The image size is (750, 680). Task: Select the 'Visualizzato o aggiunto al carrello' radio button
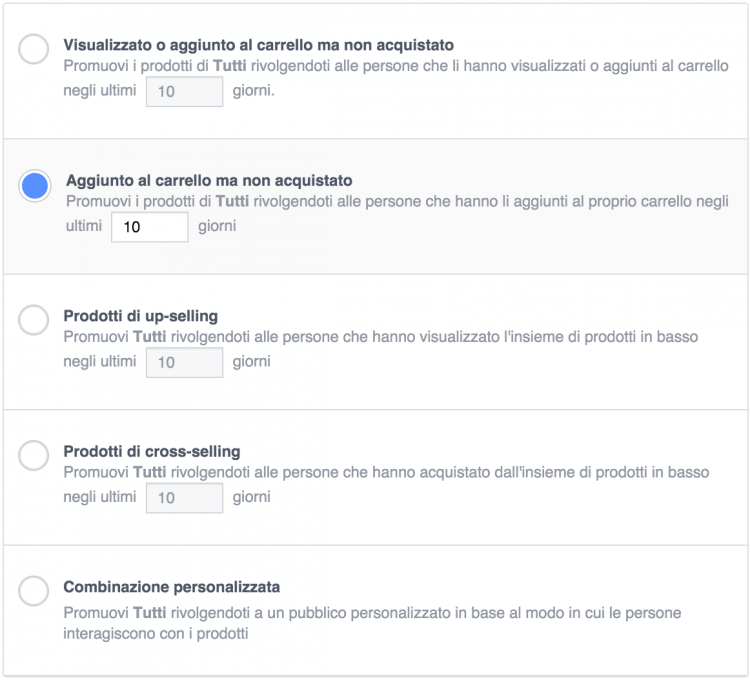[x=34, y=49]
